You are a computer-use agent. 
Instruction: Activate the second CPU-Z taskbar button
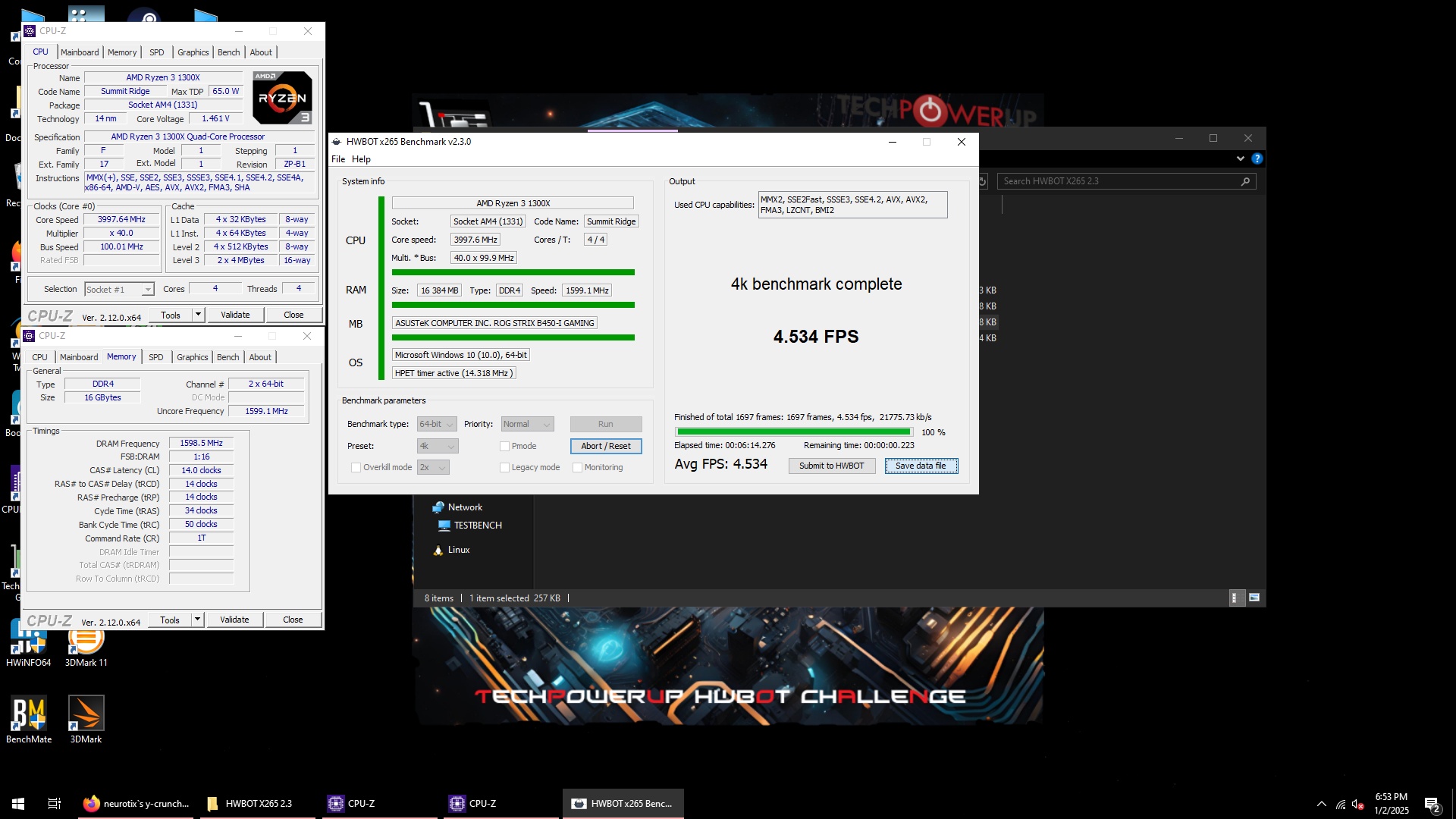tap(500, 804)
